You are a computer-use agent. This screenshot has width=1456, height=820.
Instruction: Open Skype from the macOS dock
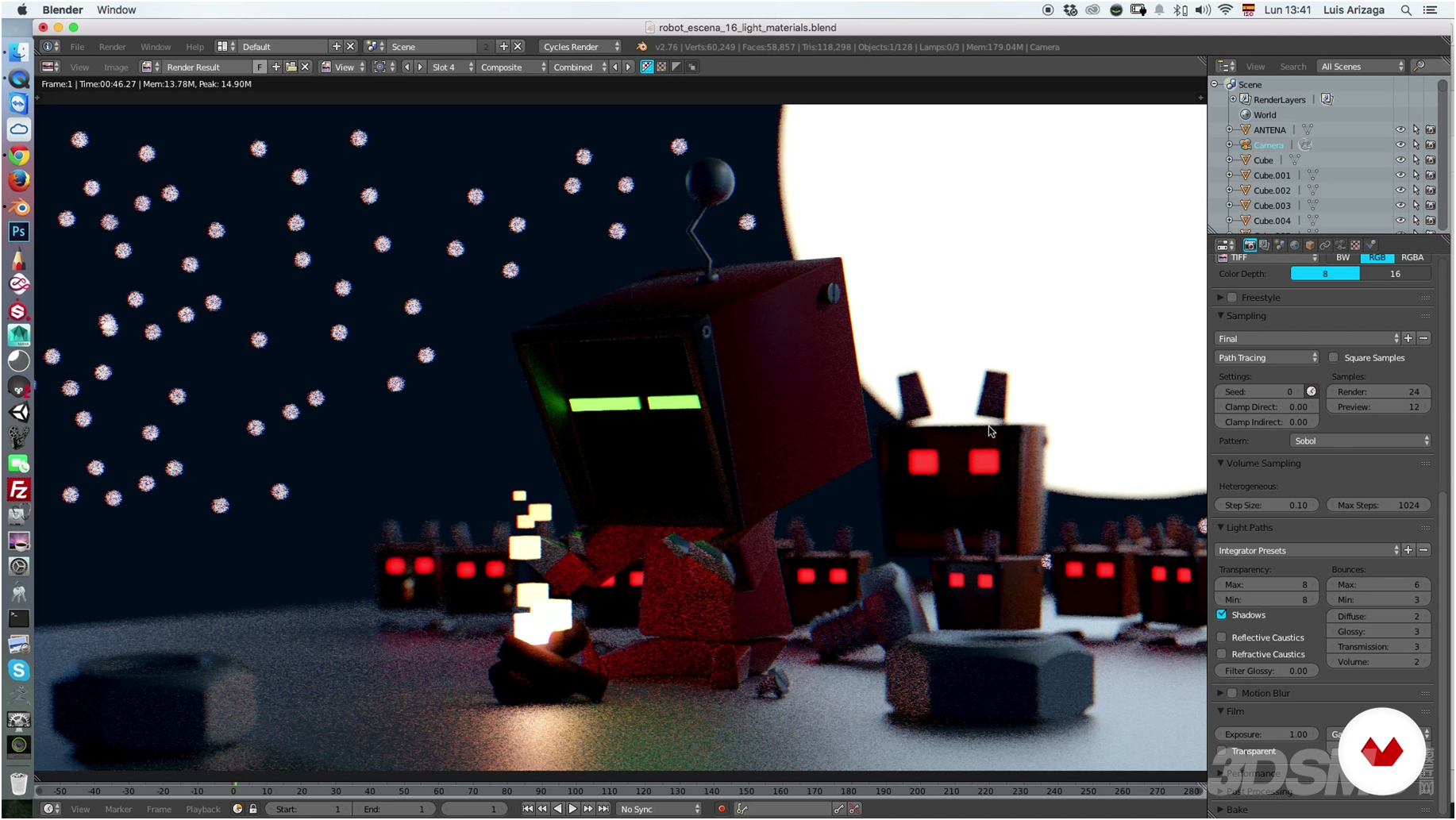18,671
